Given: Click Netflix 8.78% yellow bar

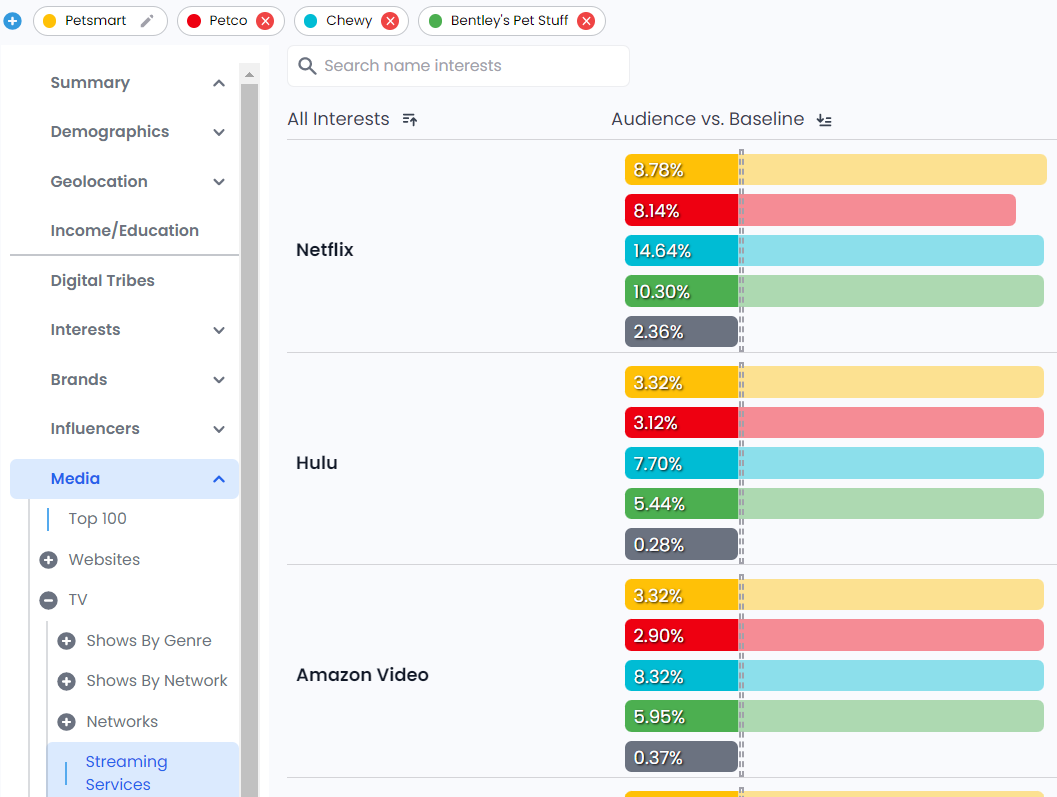Looking at the screenshot, I should click(836, 170).
